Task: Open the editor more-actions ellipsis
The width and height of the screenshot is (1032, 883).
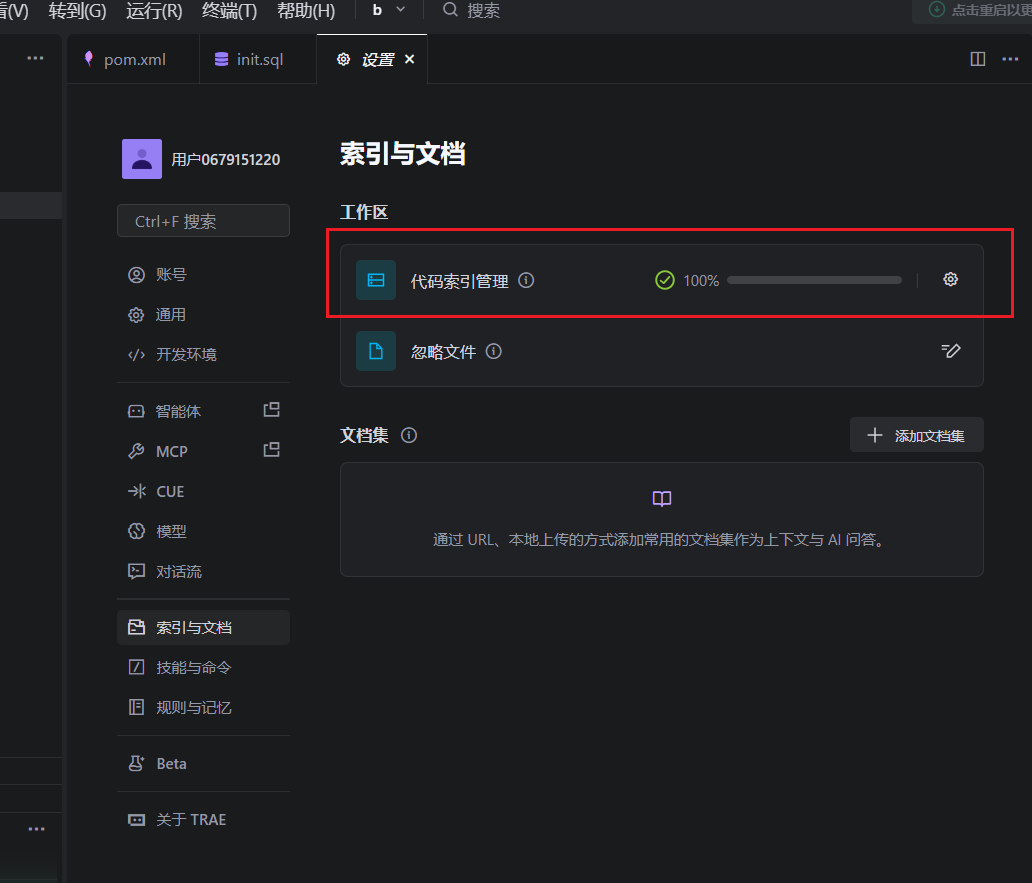Action: point(1010,59)
